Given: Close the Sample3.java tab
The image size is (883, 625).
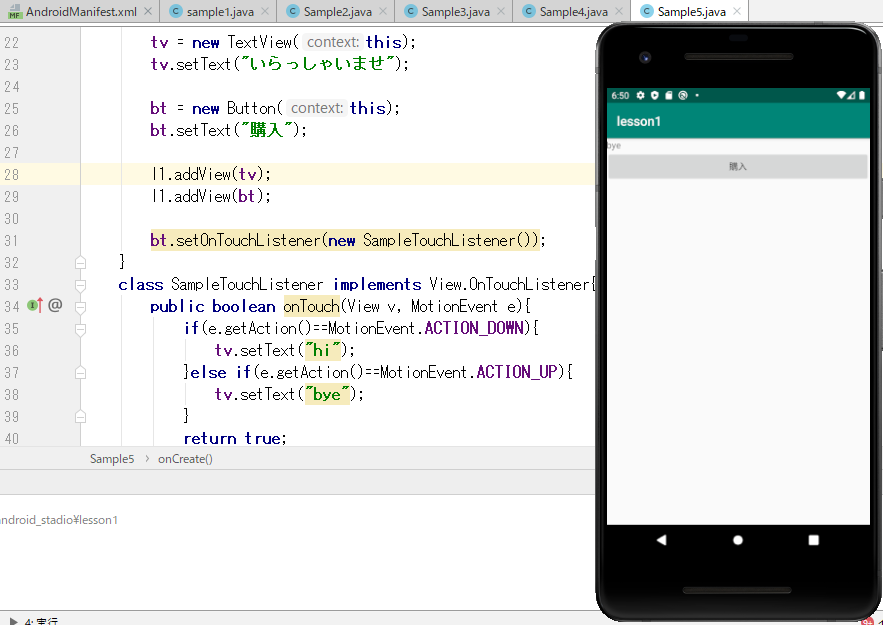Looking at the screenshot, I should point(502,12).
